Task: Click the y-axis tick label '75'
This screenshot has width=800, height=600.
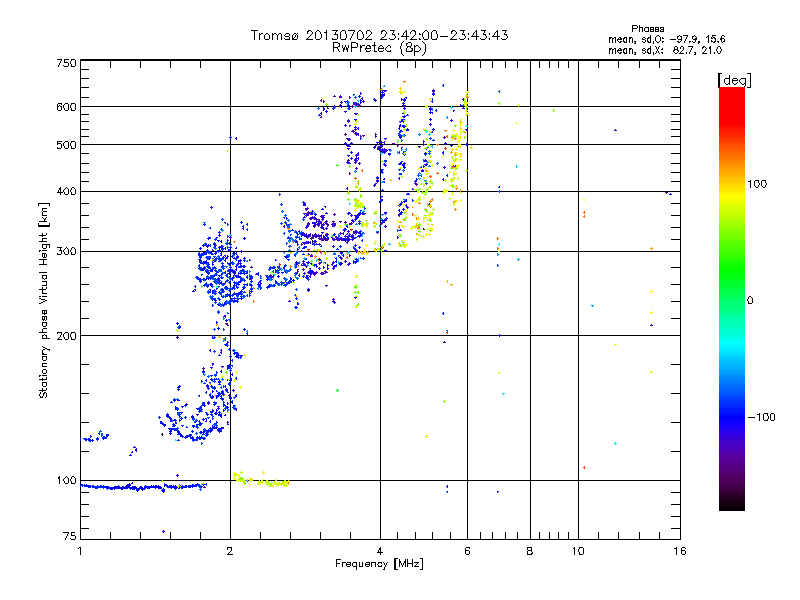Action: pos(70,536)
